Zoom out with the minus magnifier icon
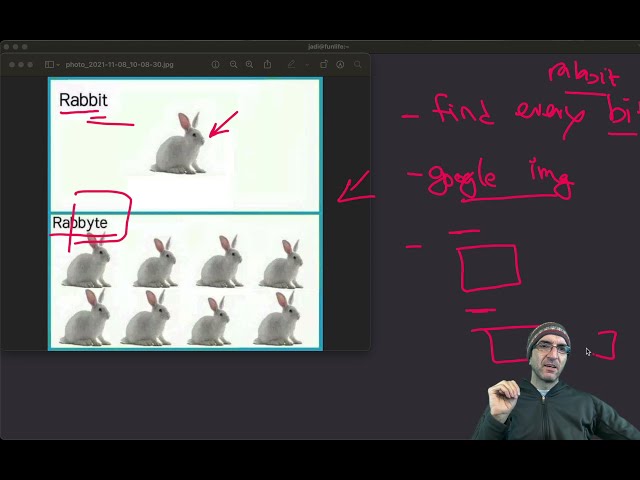Screen dimensions: 640x480 [233, 64]
